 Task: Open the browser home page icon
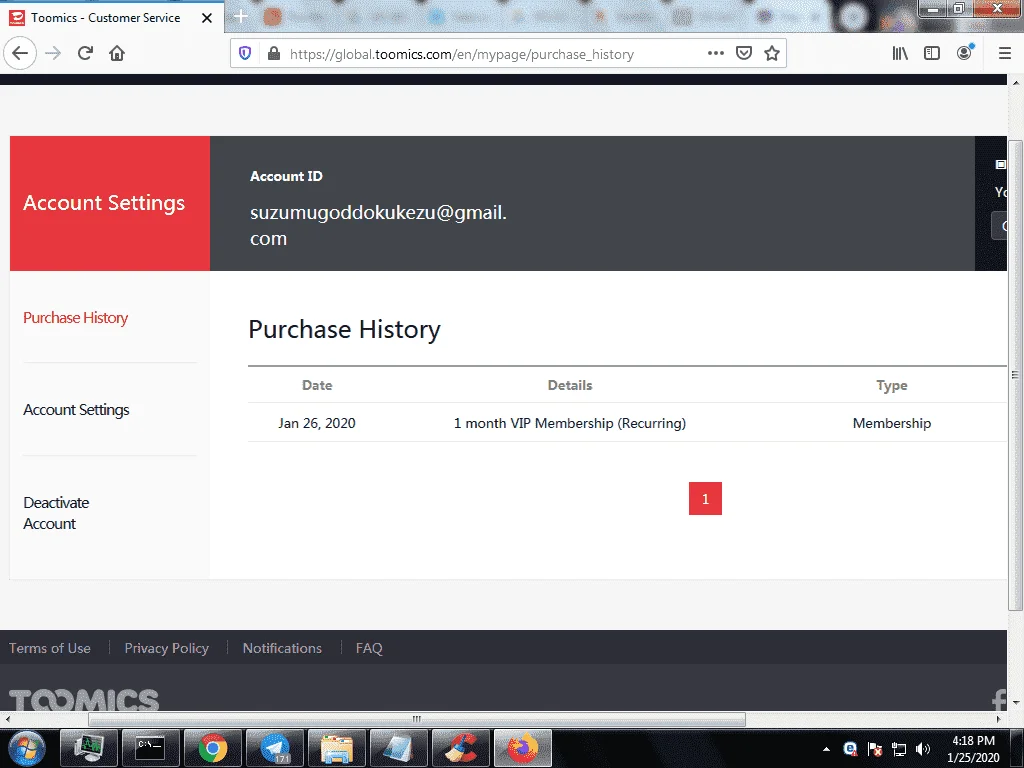tap(117, 54)
